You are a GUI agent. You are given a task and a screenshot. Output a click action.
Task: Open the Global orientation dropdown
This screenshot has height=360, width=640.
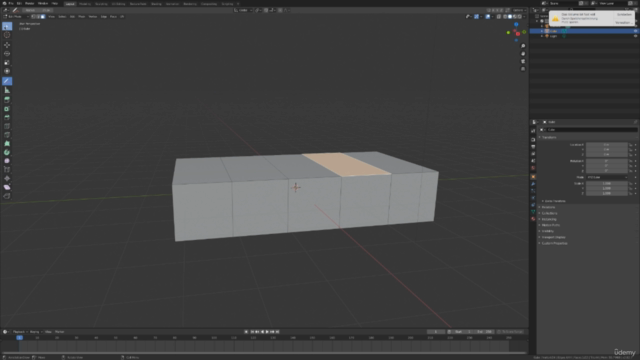(x=243, y=10)
